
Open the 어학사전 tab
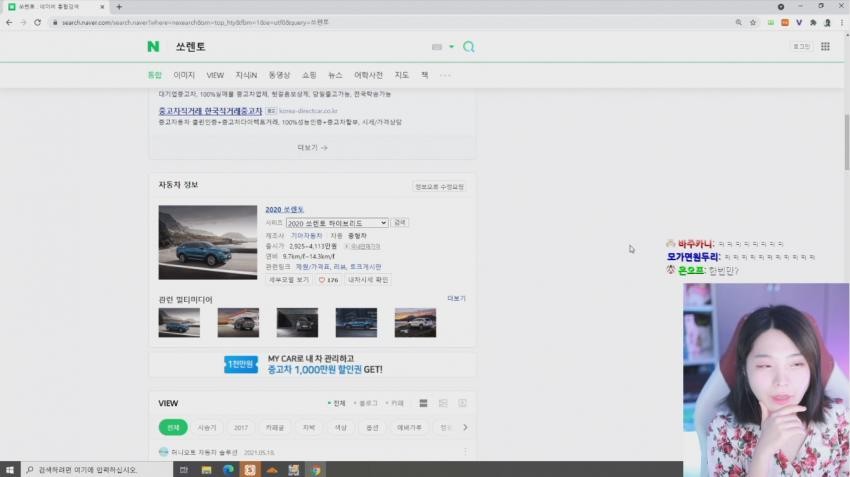(x=368, y=75)
